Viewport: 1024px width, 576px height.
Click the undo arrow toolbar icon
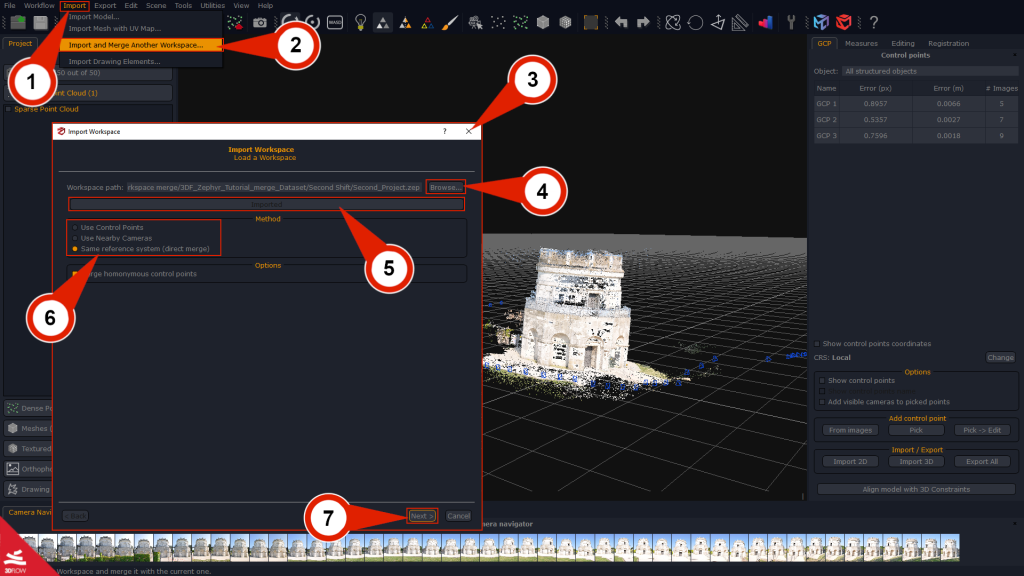[621, 22]
